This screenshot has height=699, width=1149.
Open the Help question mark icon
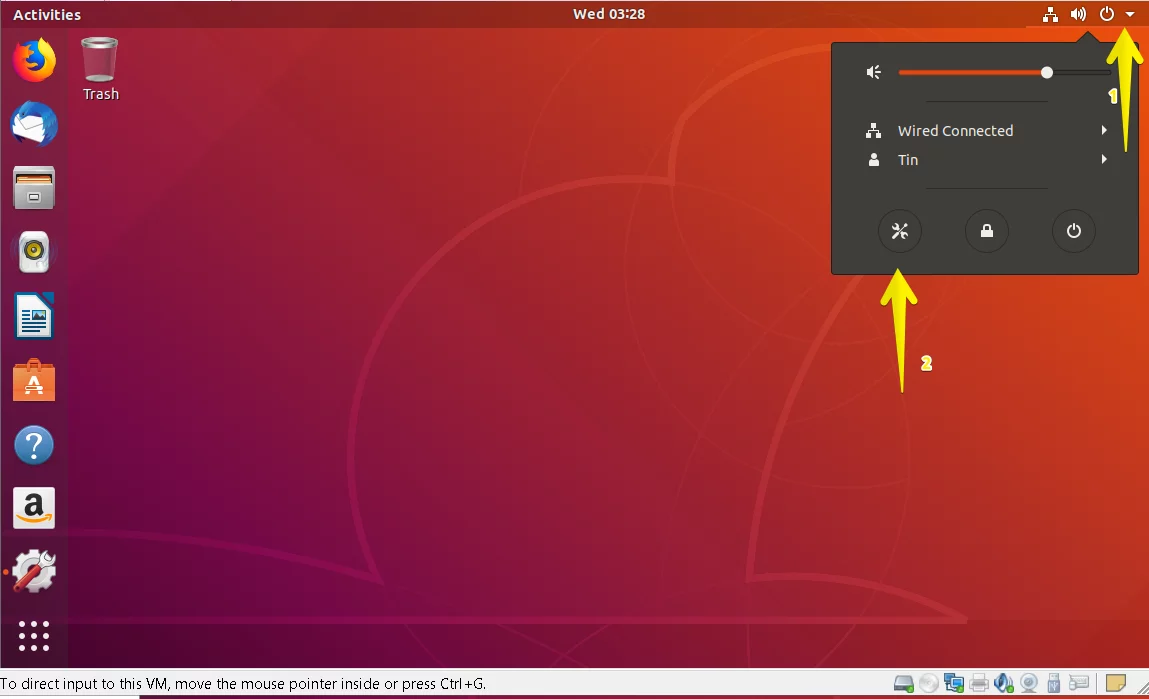[34, 445]
